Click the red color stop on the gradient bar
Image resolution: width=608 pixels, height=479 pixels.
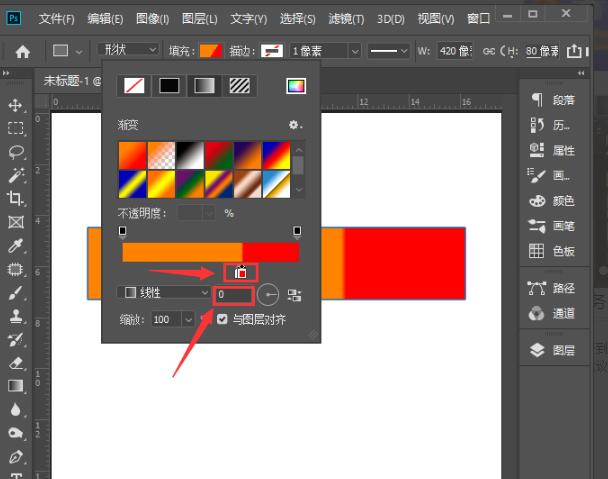pyautogui.click(x=241, y=272)
